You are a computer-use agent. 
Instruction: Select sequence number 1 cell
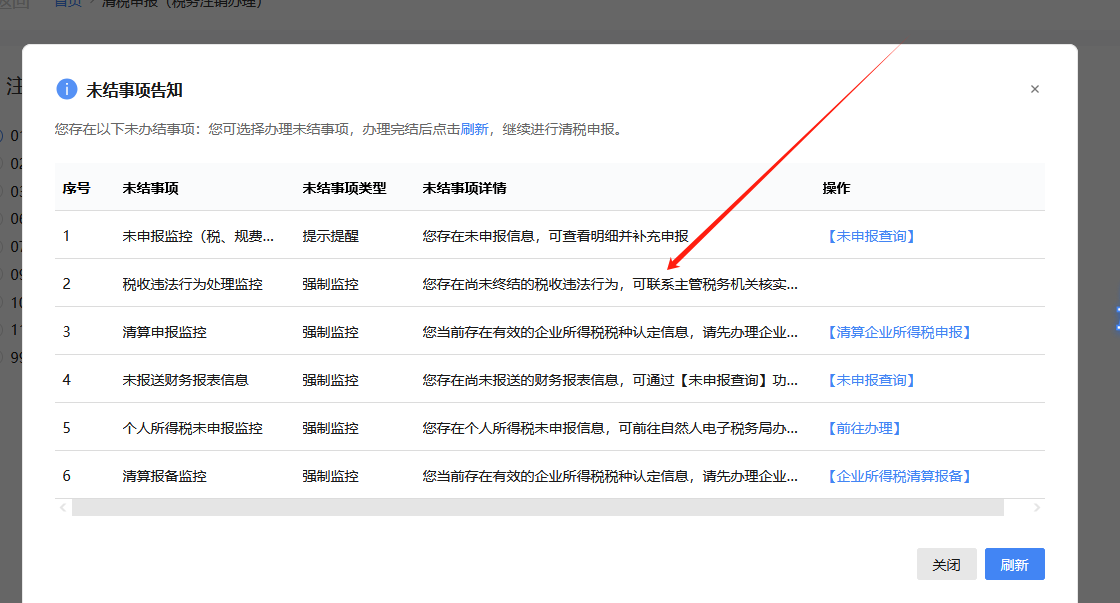point(66,236)
